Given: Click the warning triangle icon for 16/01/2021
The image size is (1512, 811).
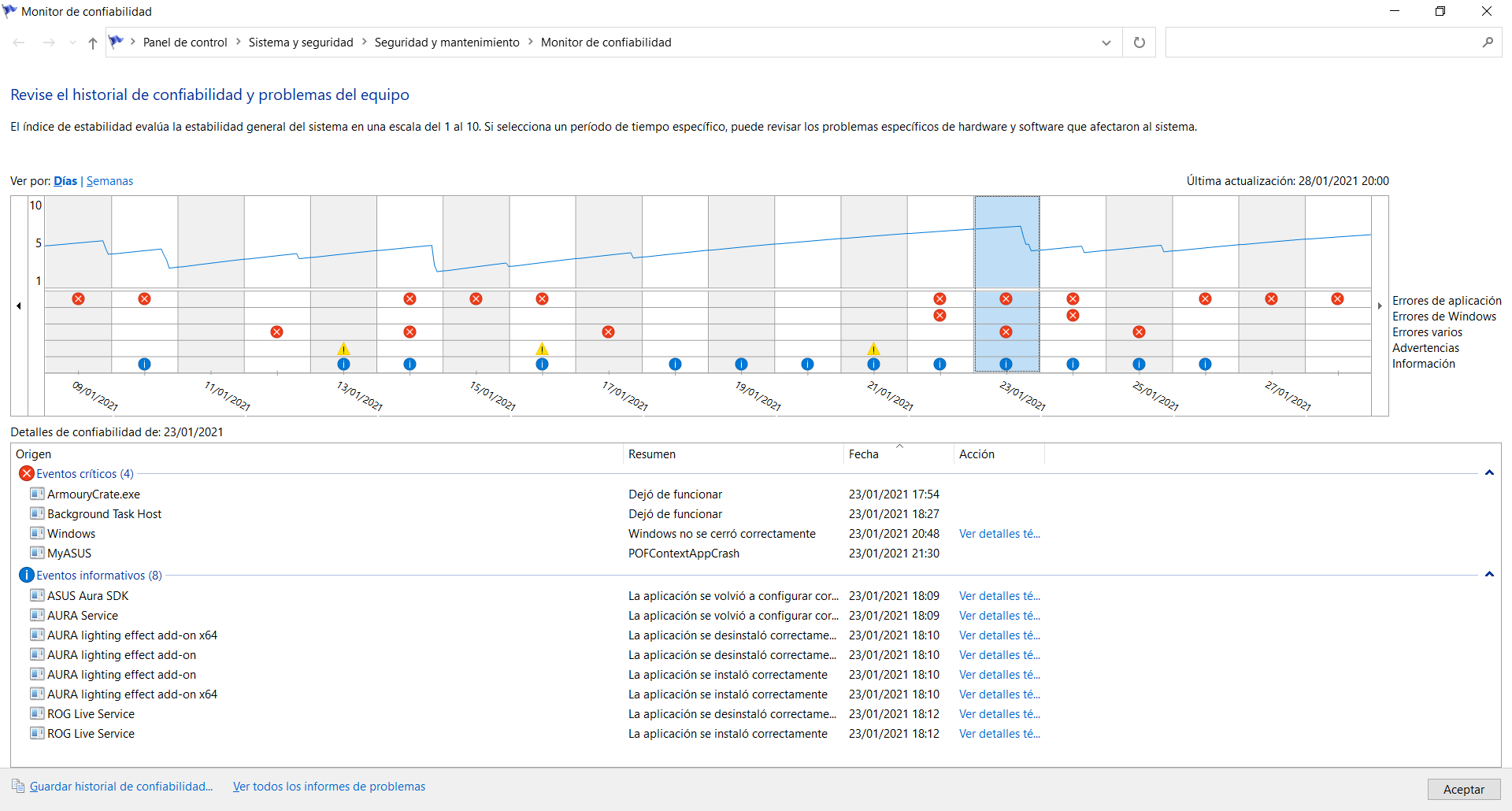Looking at the screenshot, I should tap(542, 349).
